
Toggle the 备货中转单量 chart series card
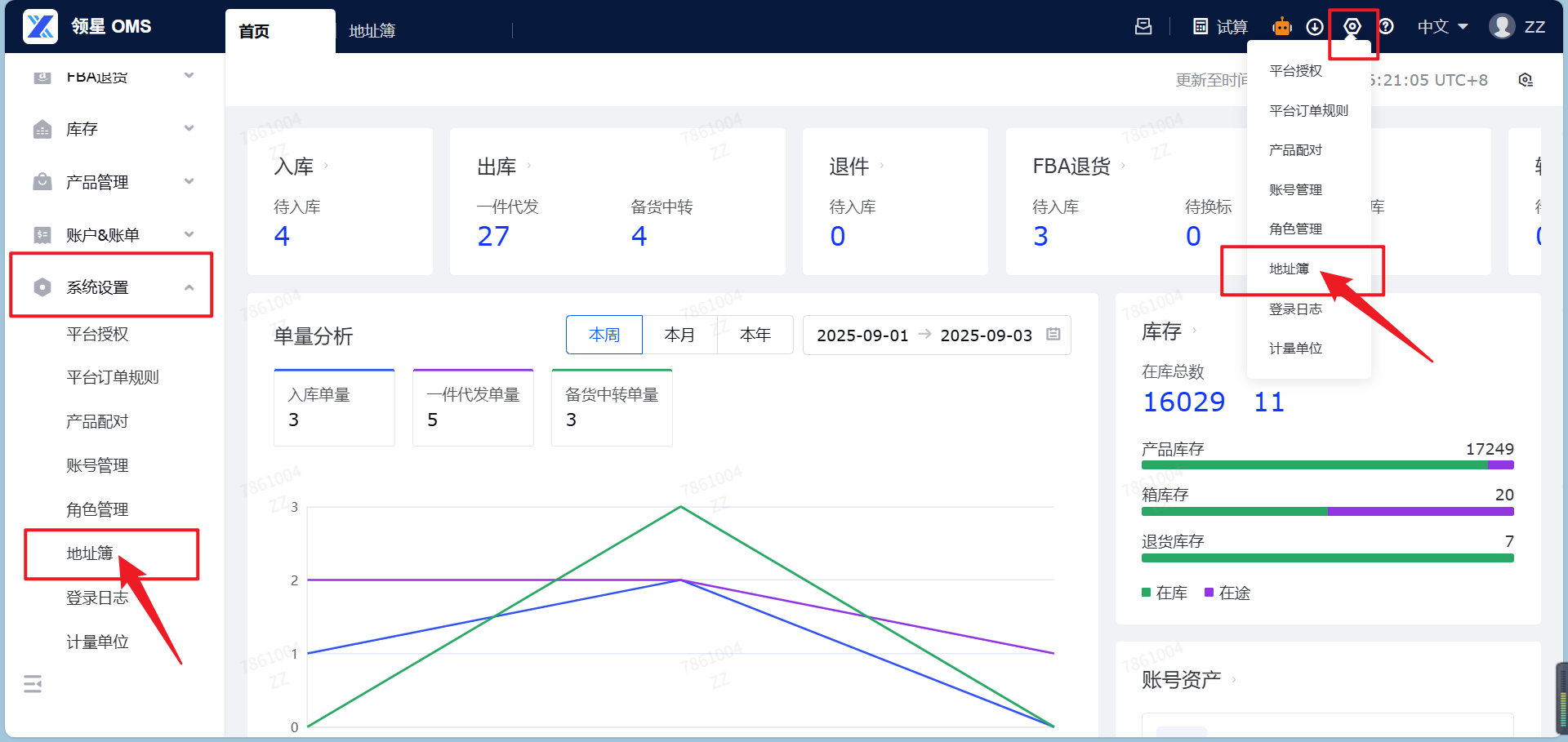(x=612, y=407)
